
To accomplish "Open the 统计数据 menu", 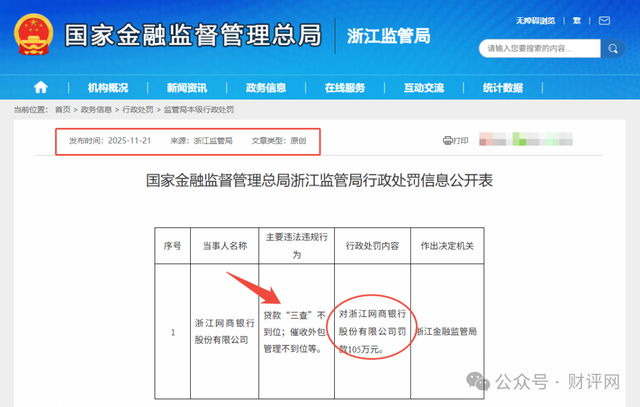I will [x=503, y=88].
